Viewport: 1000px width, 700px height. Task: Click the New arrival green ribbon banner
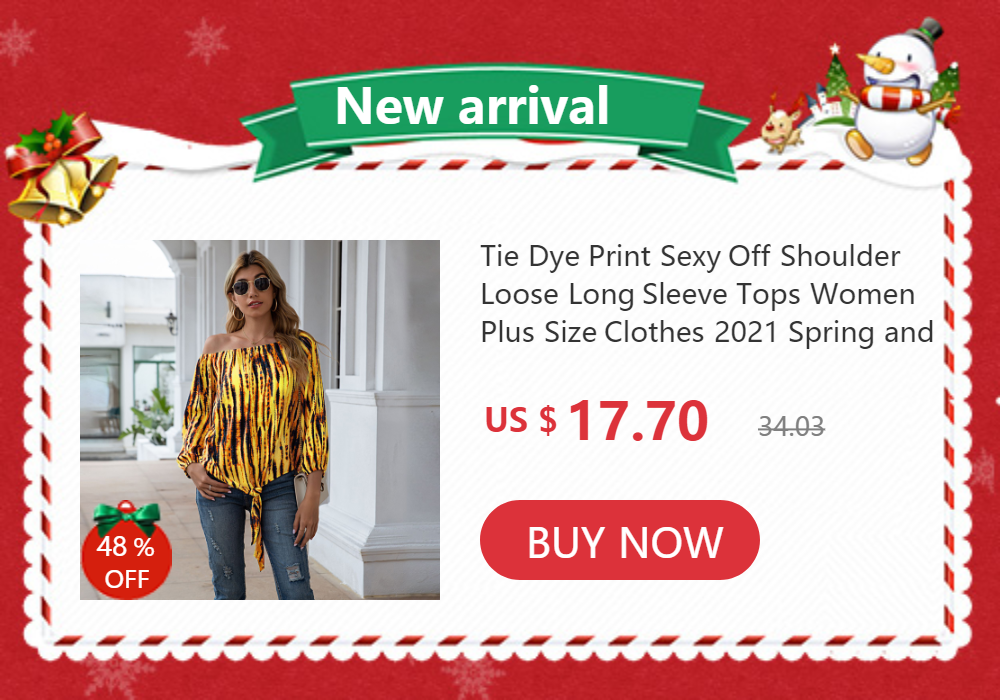(494, 121)
